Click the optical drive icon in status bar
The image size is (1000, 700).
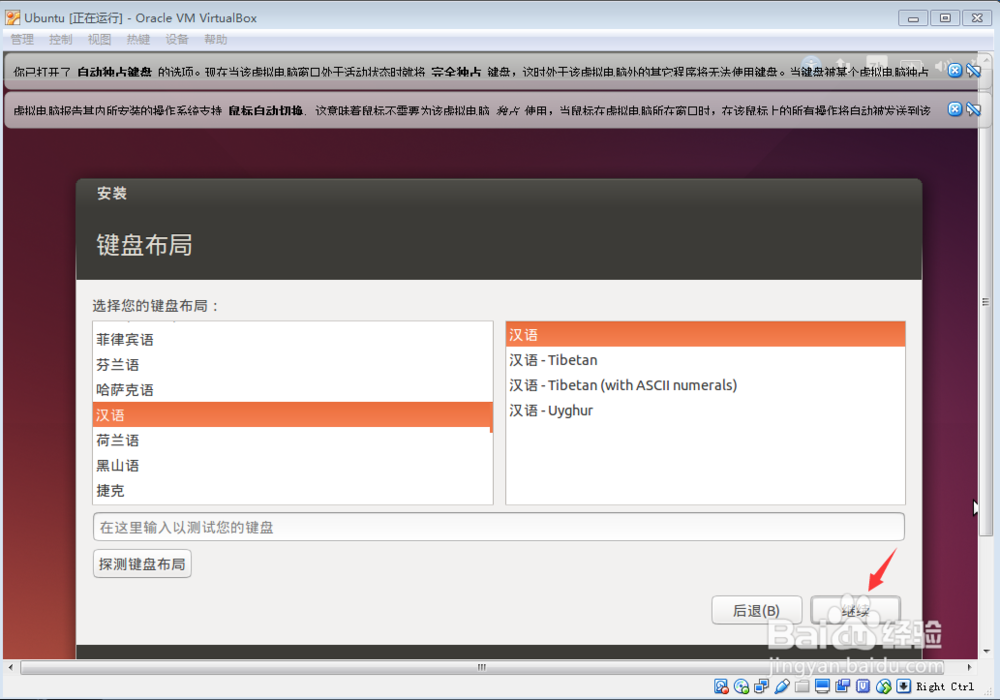coord(739,686)
